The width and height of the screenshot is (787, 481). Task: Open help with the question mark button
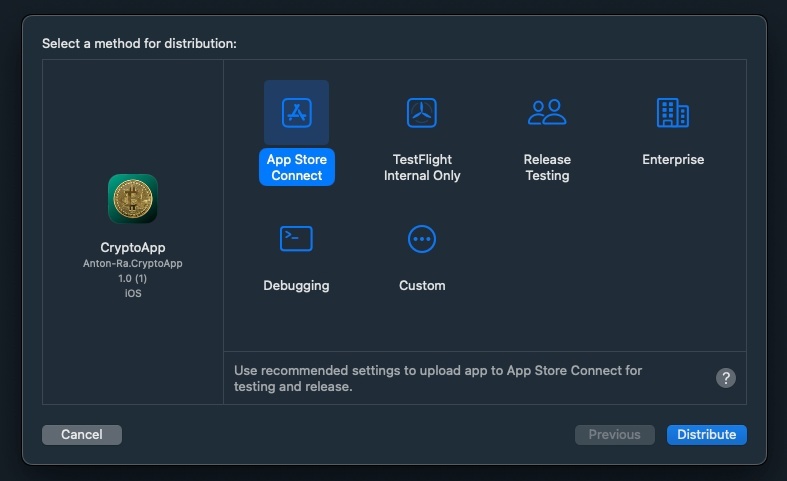pyautogui.click(x=726, y=378)
